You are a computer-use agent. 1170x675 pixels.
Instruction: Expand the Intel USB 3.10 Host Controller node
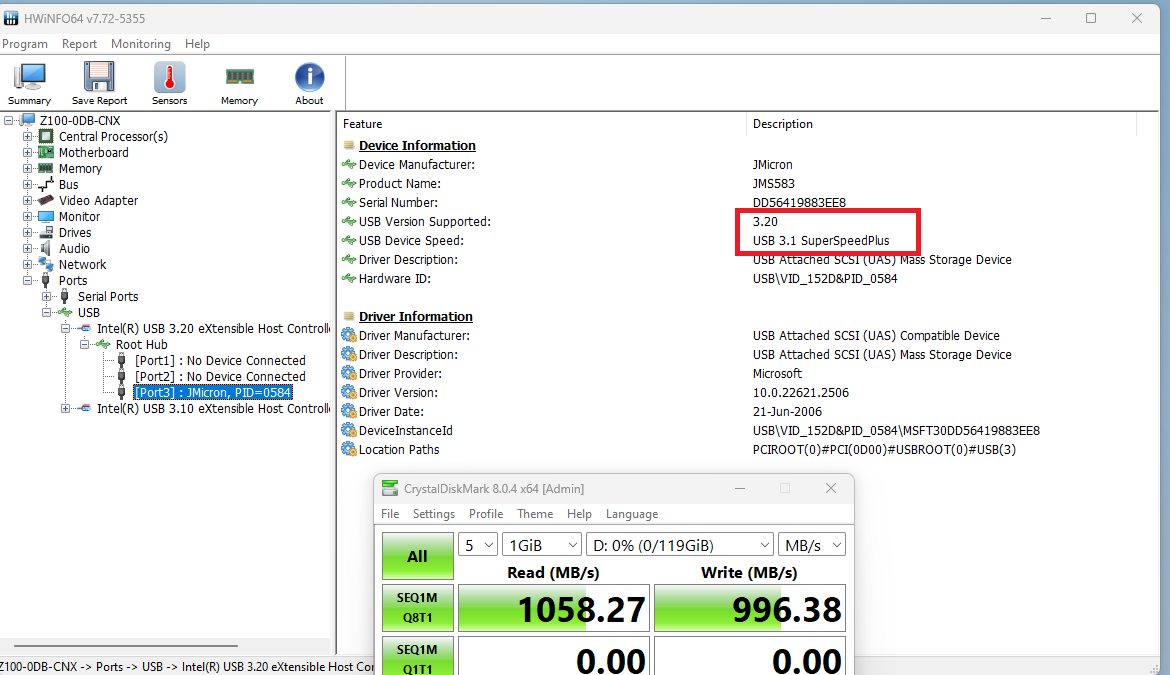tap(66, 409)
